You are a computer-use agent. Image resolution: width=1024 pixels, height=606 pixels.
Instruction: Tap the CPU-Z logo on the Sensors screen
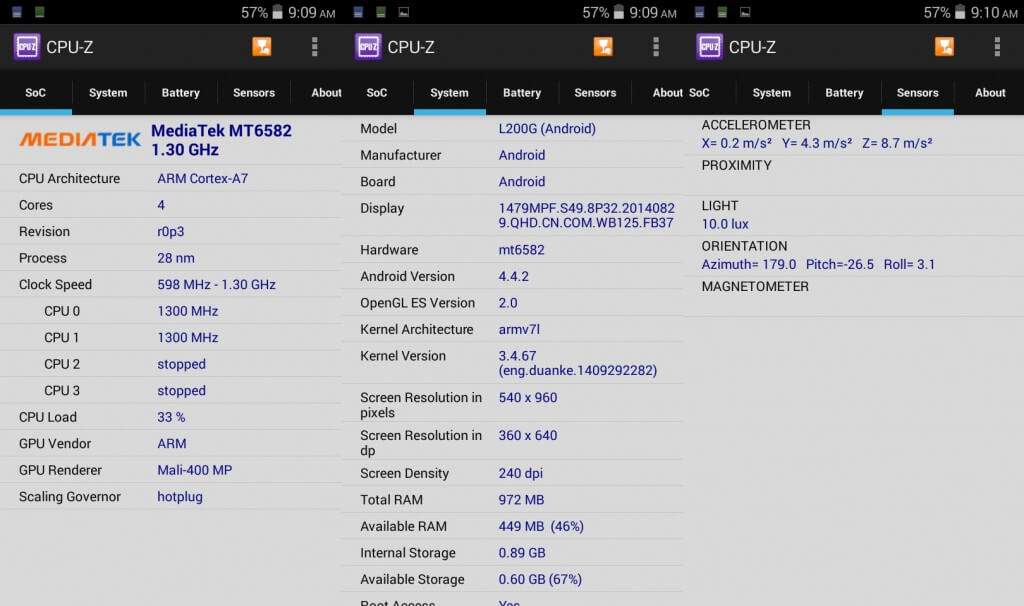710,47
